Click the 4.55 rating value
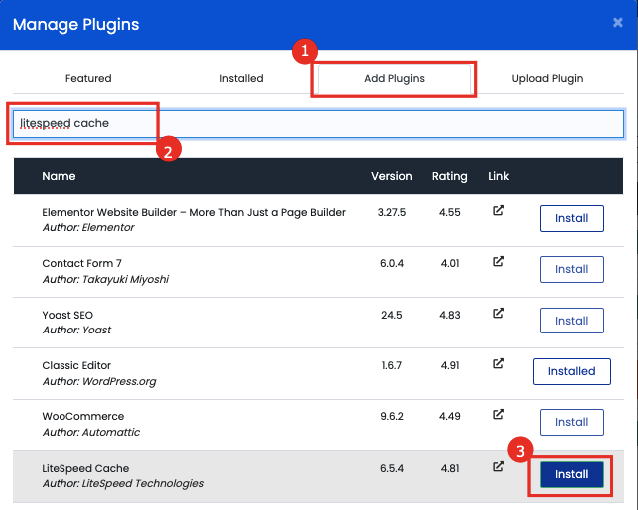Viewport: 638px width, 510px height. coord(450,212)
